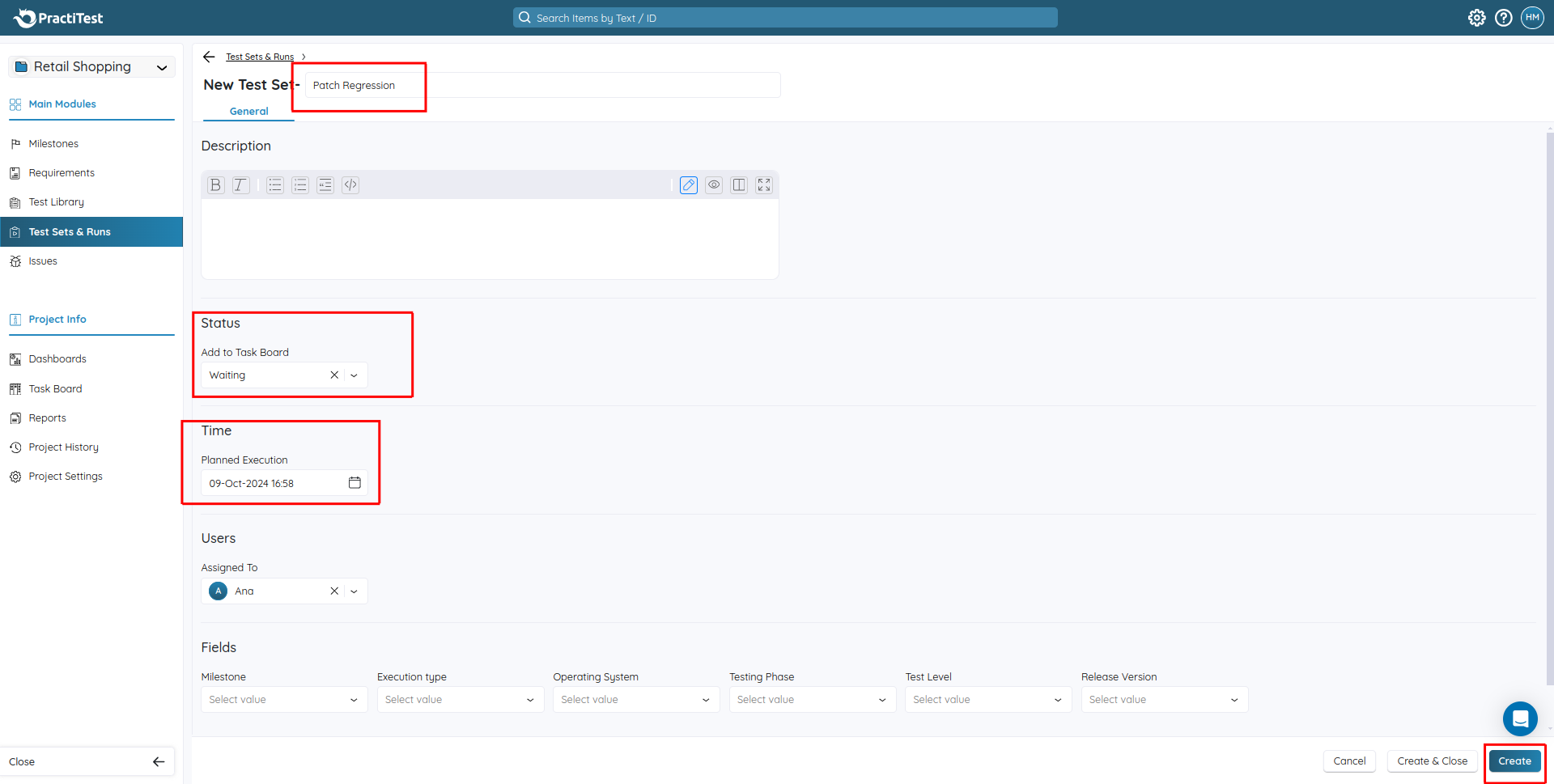The image size is (1554, 784).
Task: Open the help question mark icon
Action: click(x=1503, y=18)
